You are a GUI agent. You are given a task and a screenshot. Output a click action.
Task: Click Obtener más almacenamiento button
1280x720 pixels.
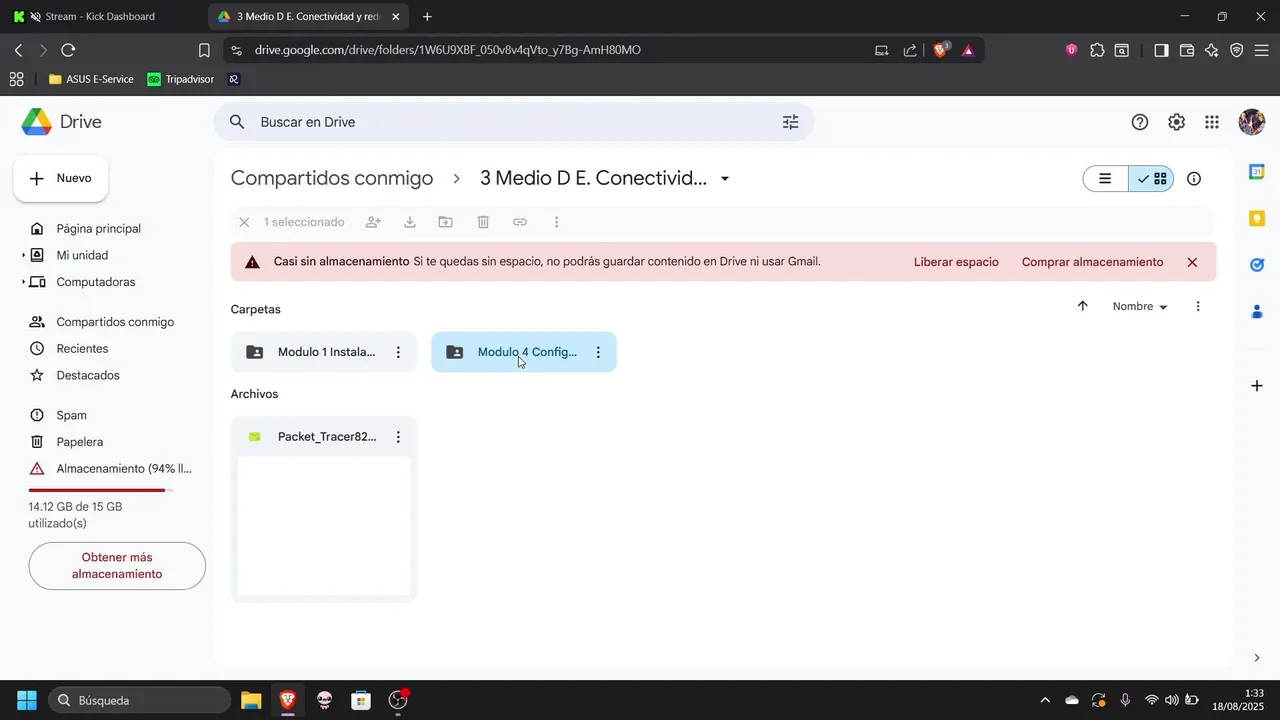click(x=117, y=566)
